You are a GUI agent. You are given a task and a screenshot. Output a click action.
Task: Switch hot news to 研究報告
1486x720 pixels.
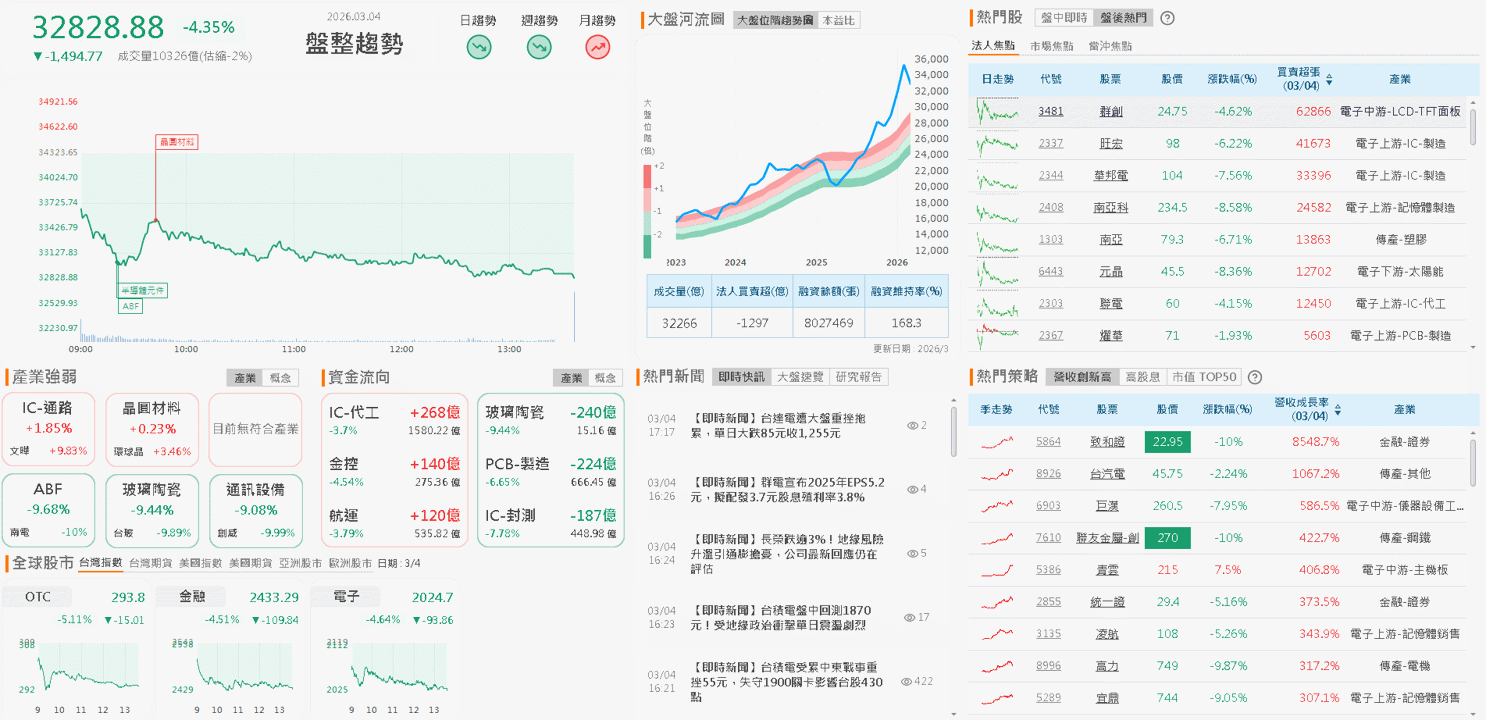pyautogui.click(x=859, y=377)
